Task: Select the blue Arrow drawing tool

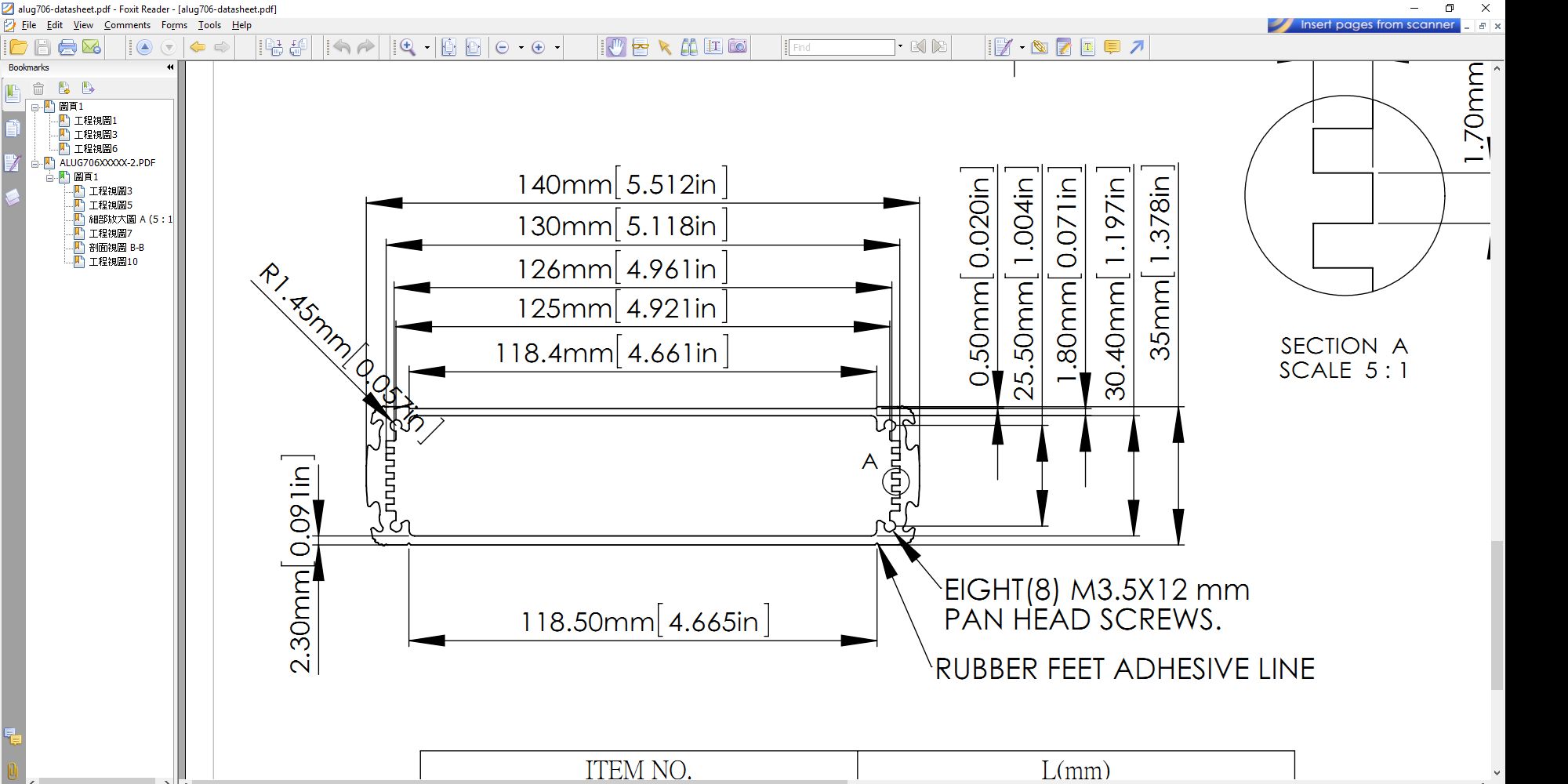Action: pos(1137,47)
